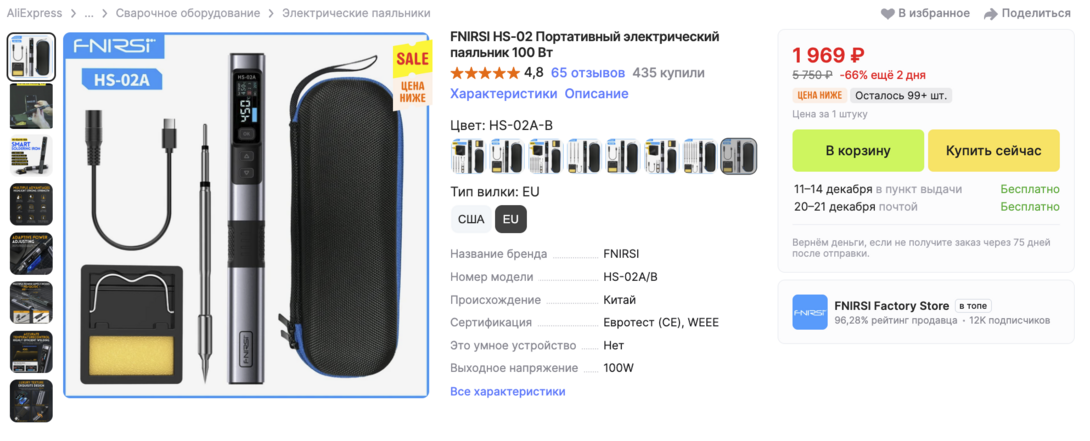Choose the last selected color variant swatch
The height and width of the screenshot is (441, 1090).
click(x=739, y=156)
